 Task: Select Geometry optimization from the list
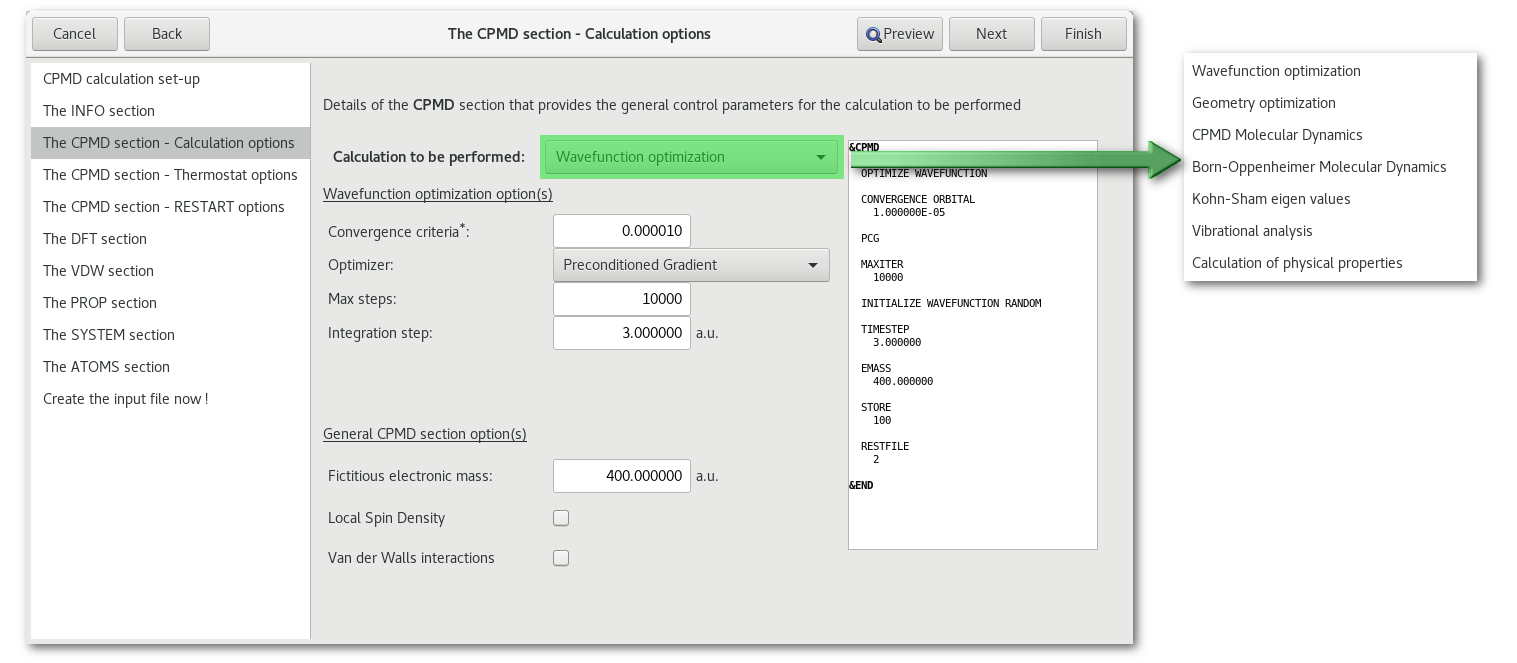coord(1263,103)
